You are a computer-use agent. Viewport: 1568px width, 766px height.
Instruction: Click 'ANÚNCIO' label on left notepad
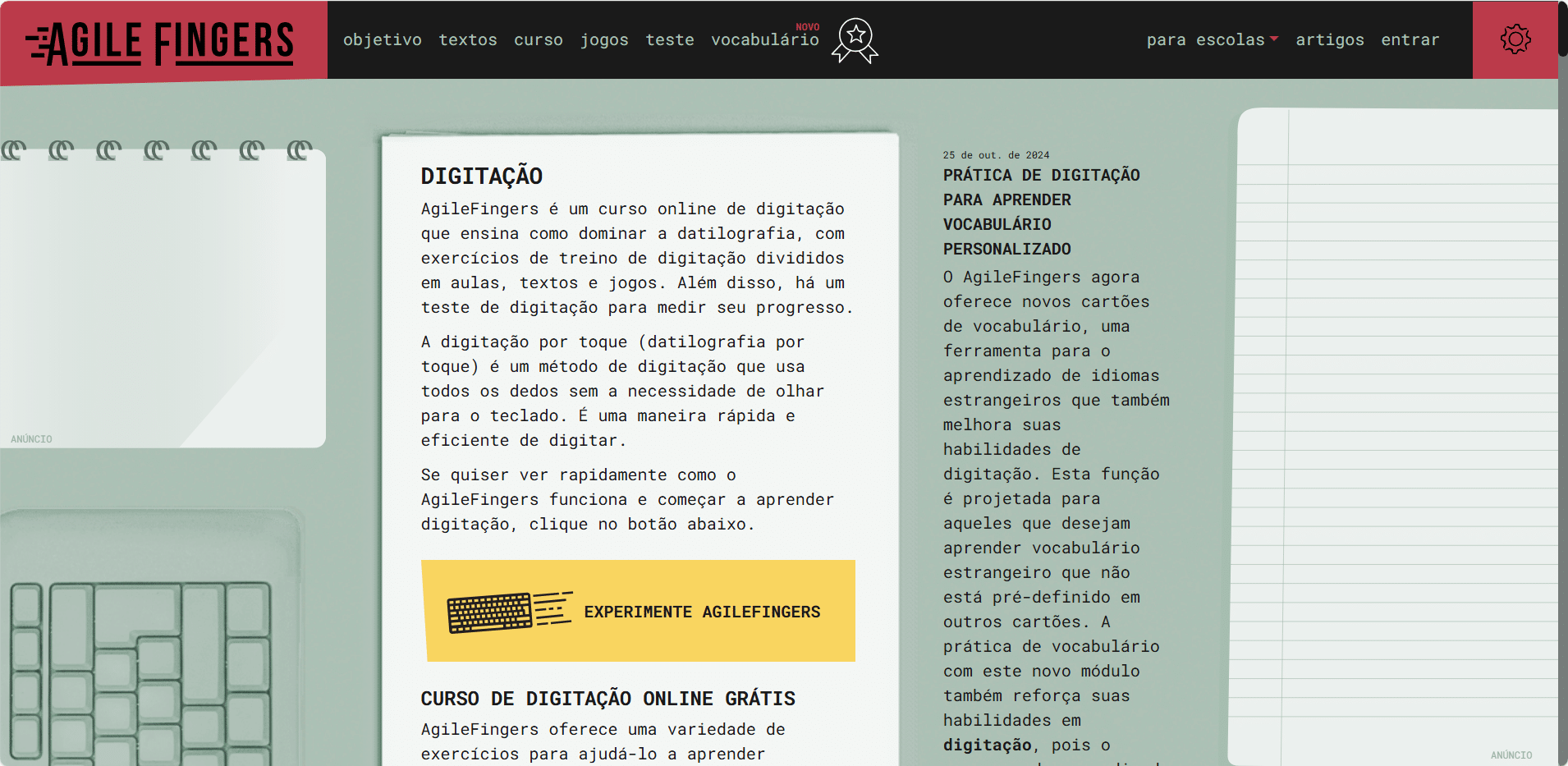pyautogui.click(x=31, y=439)
